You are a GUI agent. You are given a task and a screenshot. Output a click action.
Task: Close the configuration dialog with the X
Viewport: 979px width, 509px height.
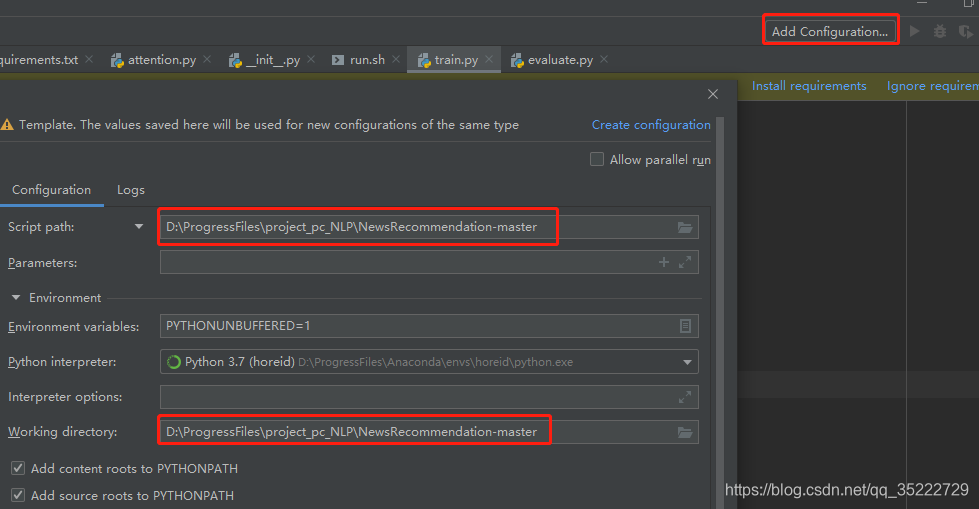(x=713, y=94)
